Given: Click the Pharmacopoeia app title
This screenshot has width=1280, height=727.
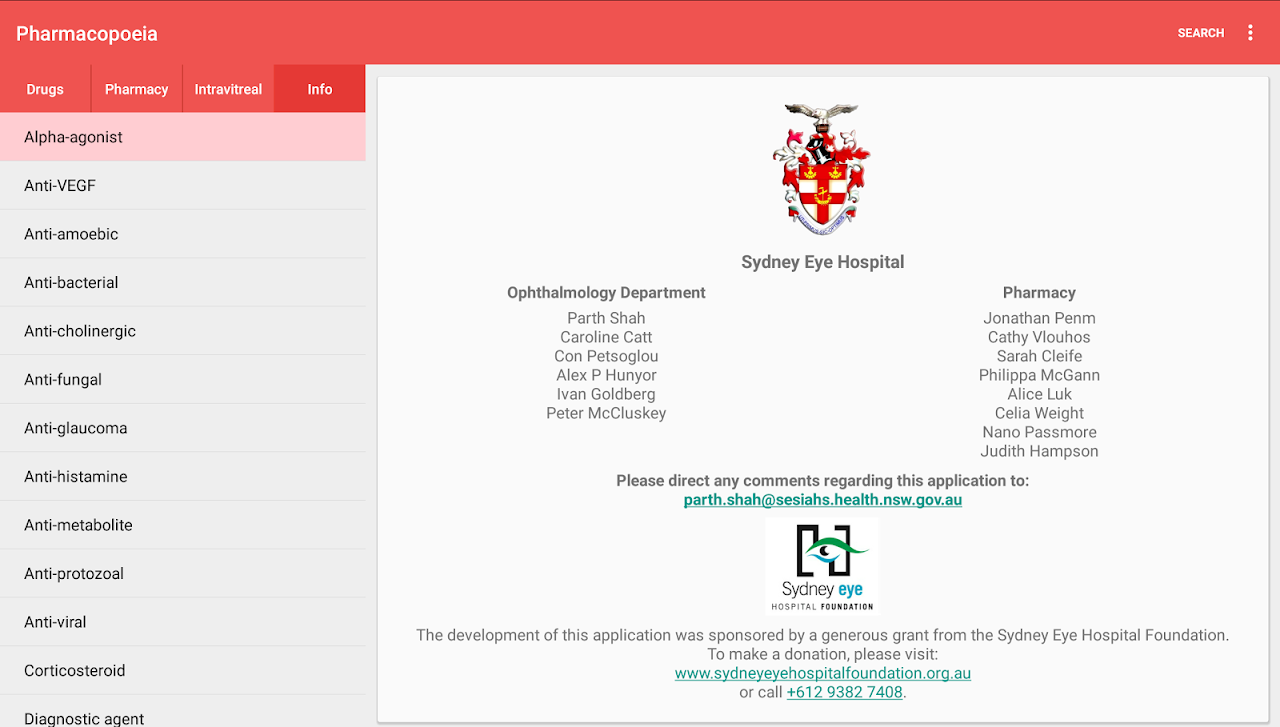Looking at the screenshot, I should coord(87,34).
